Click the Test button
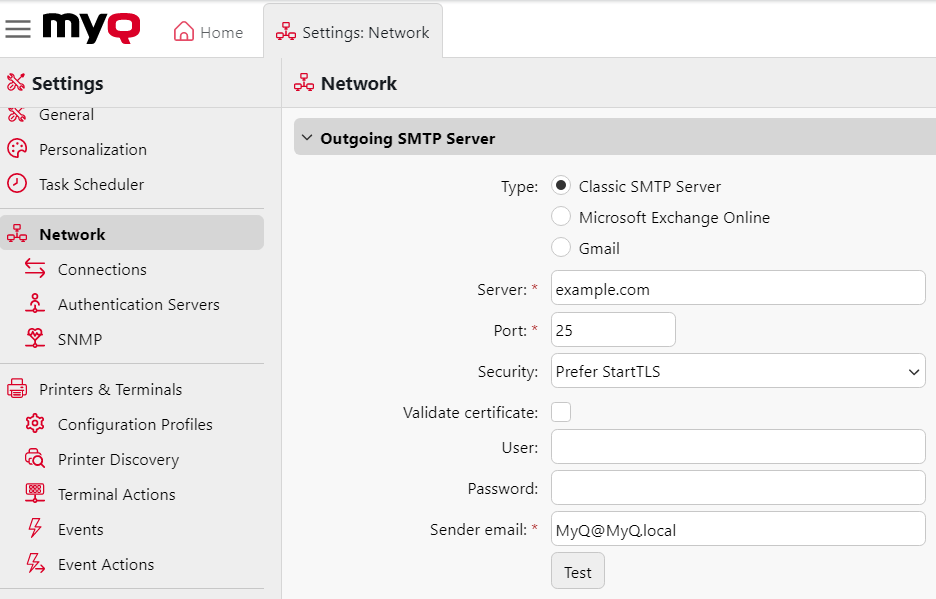Image resolution: width=936 pixels, height=599 pixels. coord(577,570)
